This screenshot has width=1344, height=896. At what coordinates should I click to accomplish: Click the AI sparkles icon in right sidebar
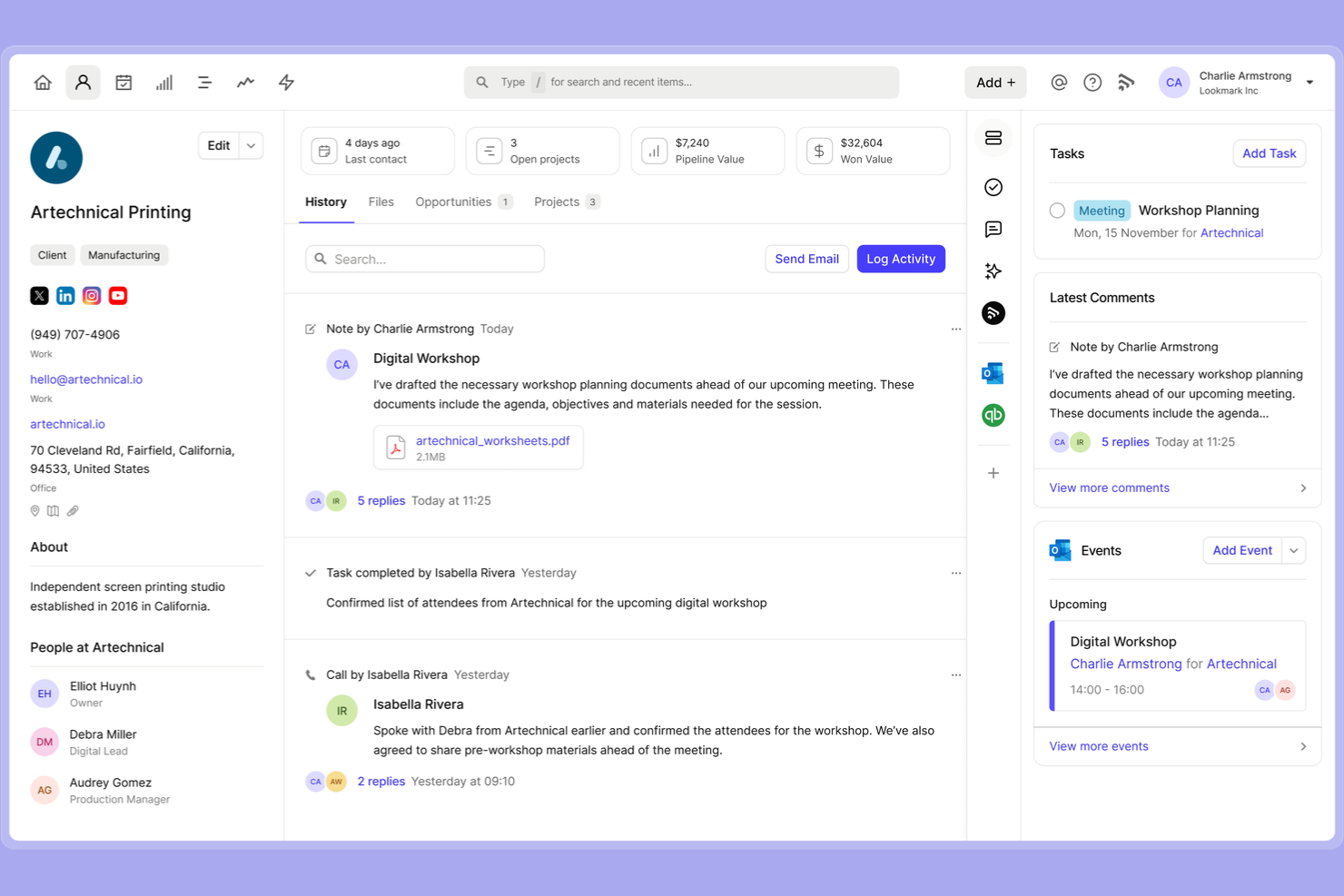993,271
